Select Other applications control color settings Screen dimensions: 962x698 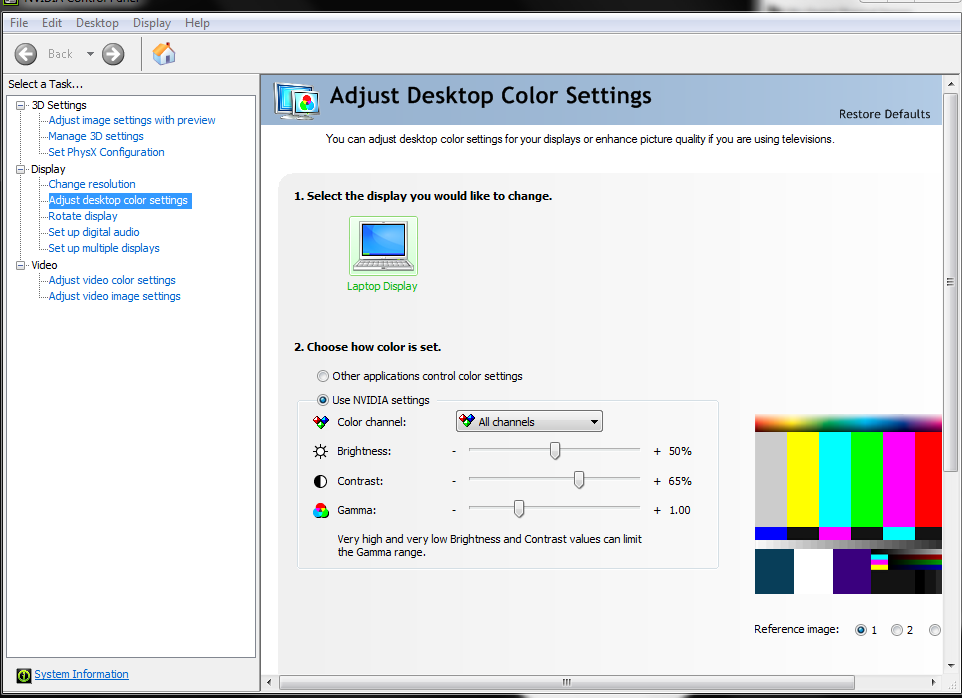coord(323,376)
